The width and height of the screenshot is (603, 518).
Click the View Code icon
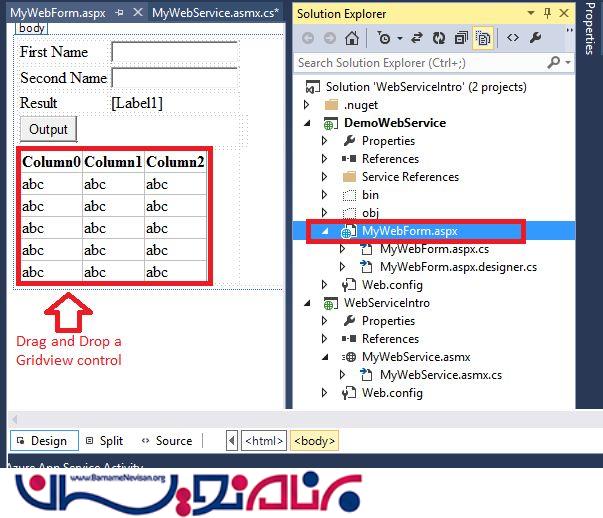pyautogui.click(x=513, y=38)
